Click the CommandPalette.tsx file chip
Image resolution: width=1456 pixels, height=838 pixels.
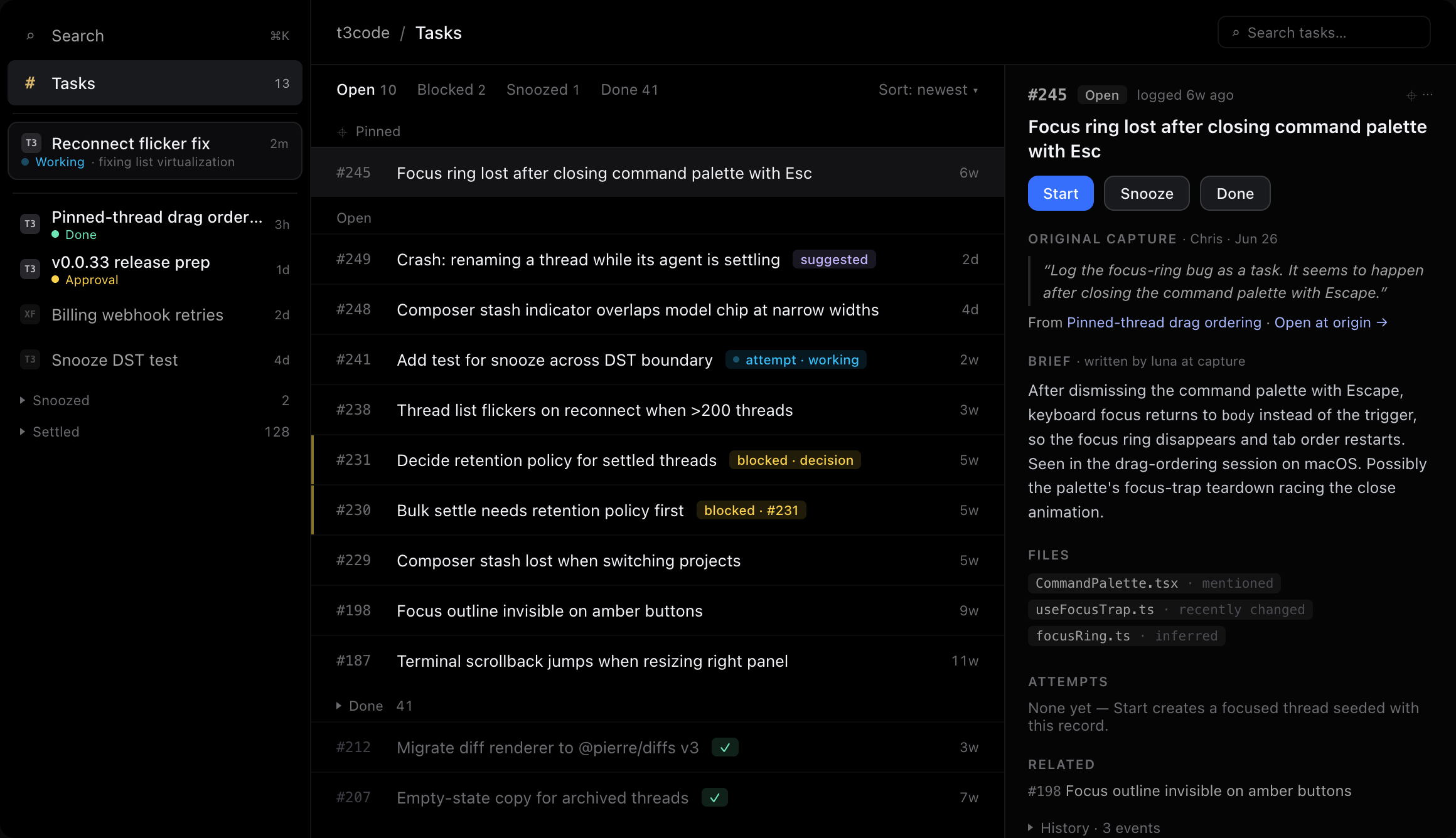[1154, 583]
